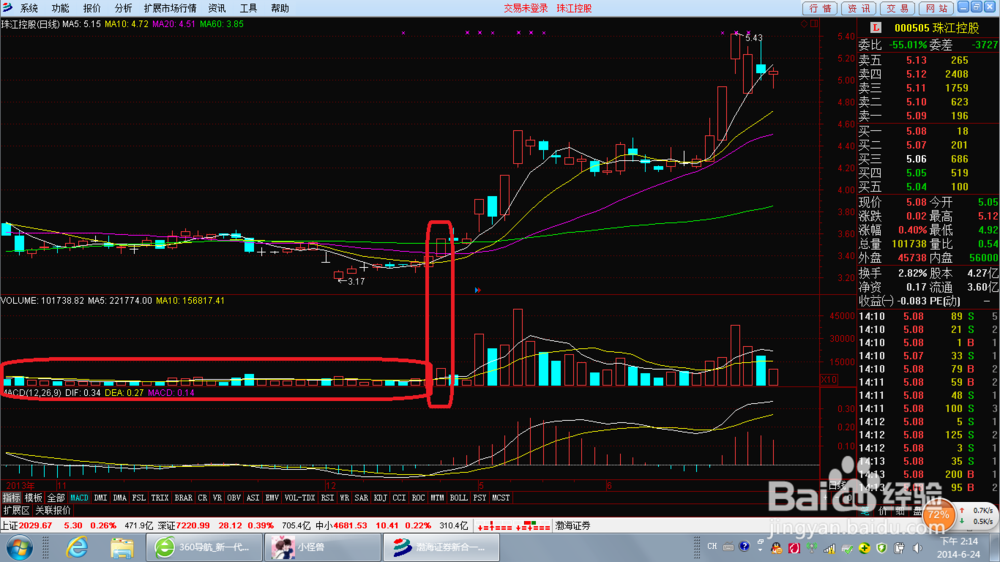The image size is (1000, 562).
Task: Open the 分析 menu
Action: [x=123, y=8]
